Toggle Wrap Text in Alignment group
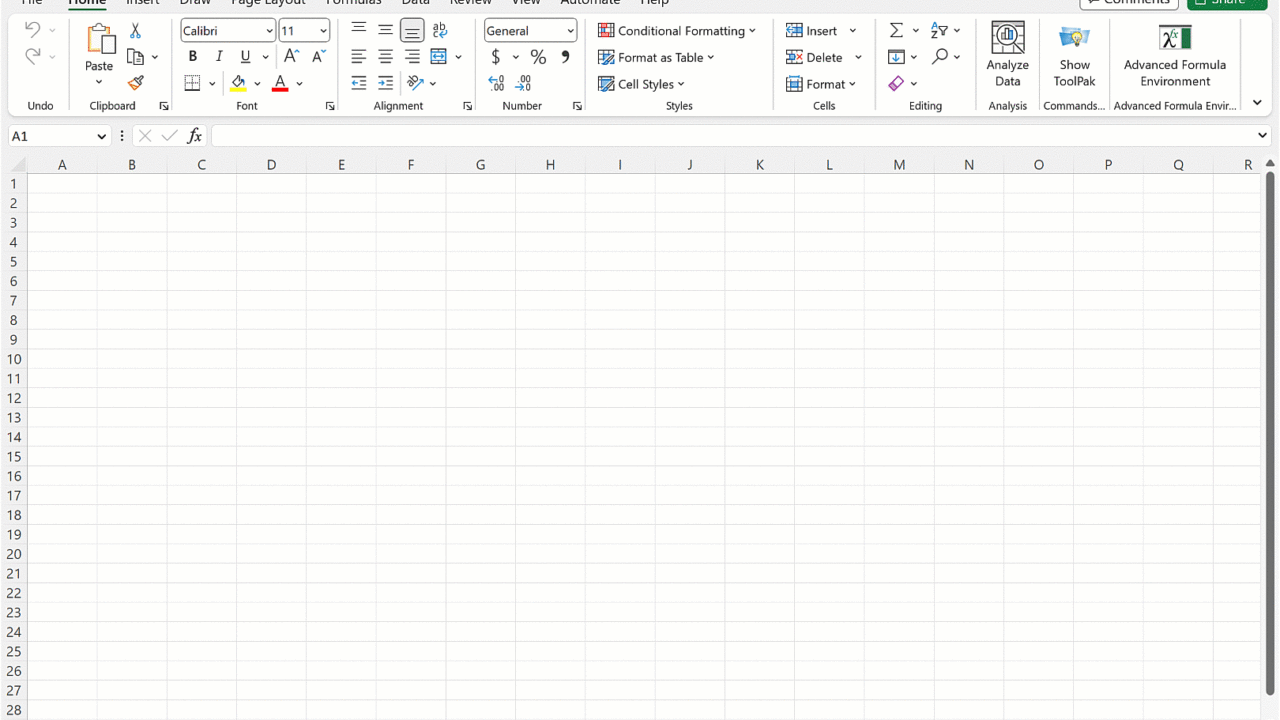The image size is (1280, 720). click(x=440, y=31)
